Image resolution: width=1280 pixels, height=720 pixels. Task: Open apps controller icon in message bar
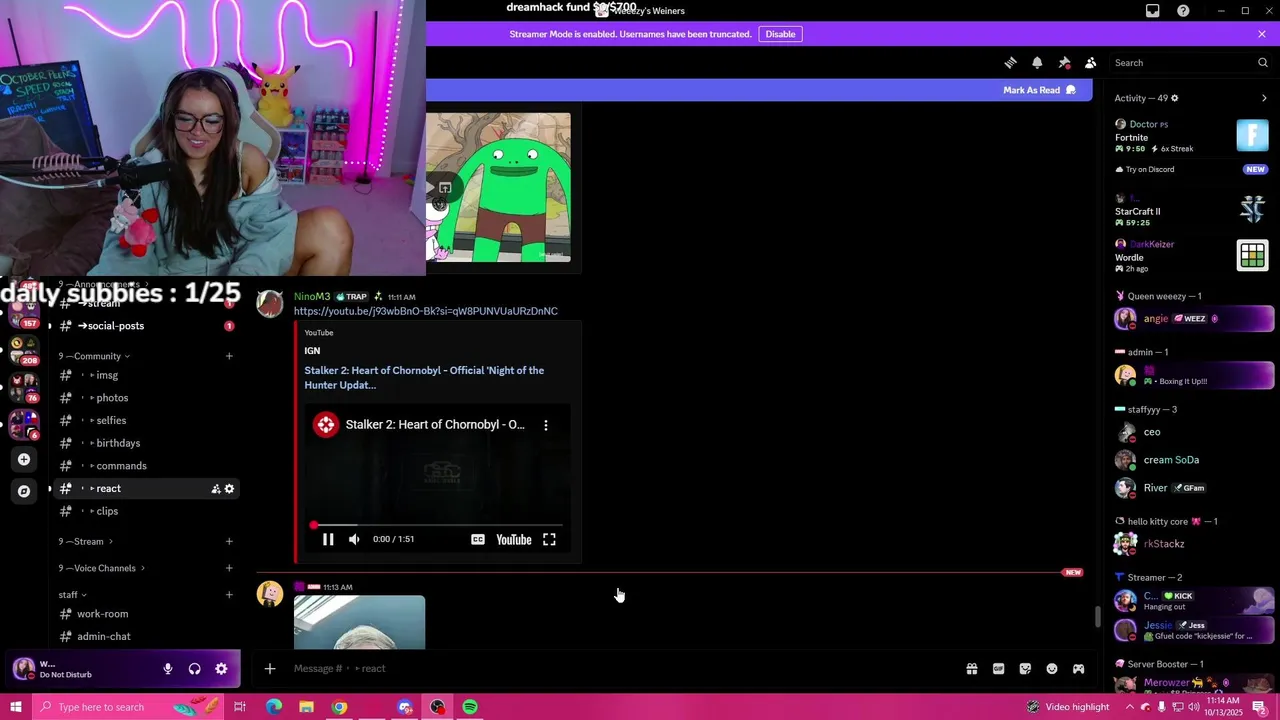1079,669
